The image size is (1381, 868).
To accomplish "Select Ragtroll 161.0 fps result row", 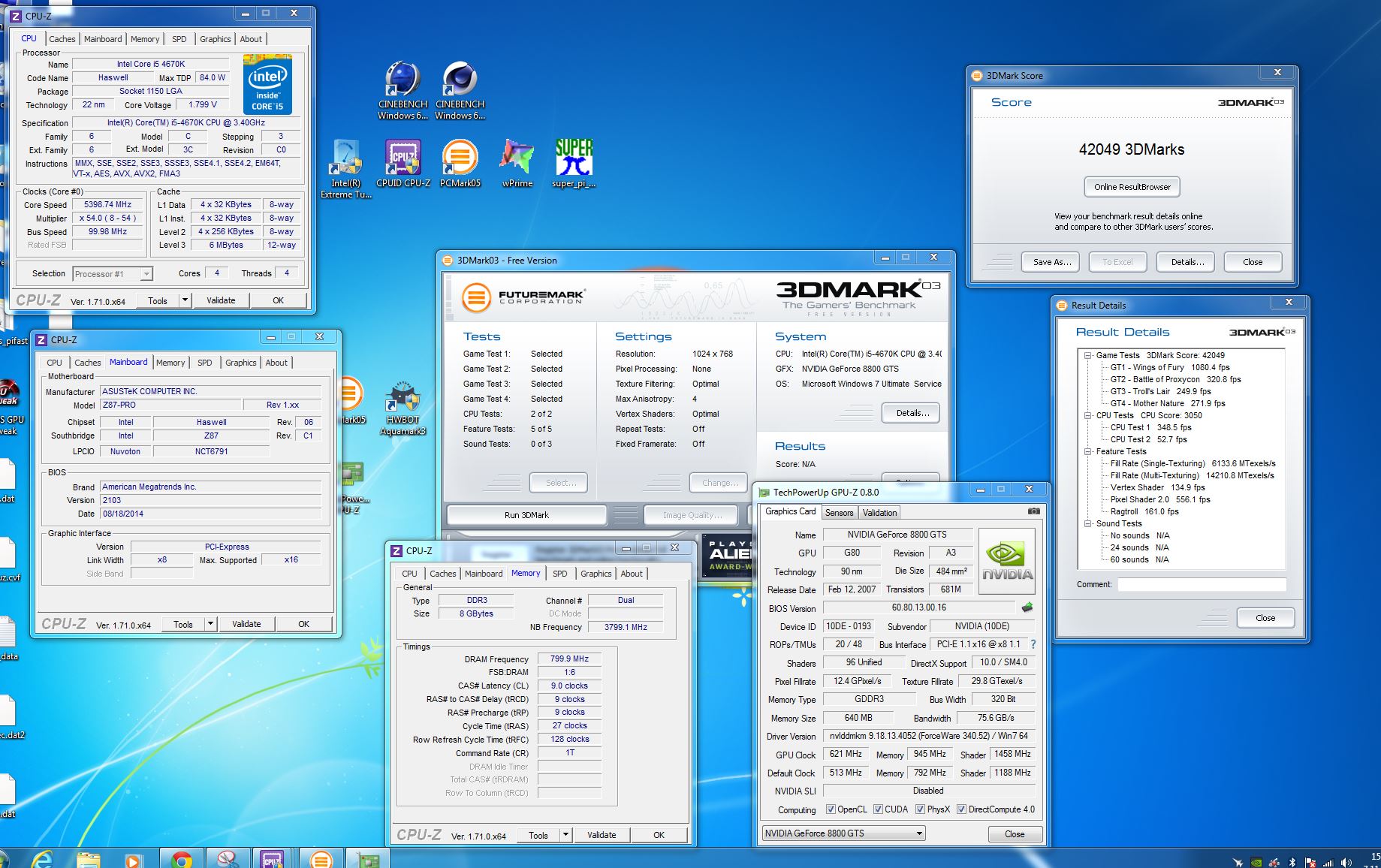I will pos(1144,511).
